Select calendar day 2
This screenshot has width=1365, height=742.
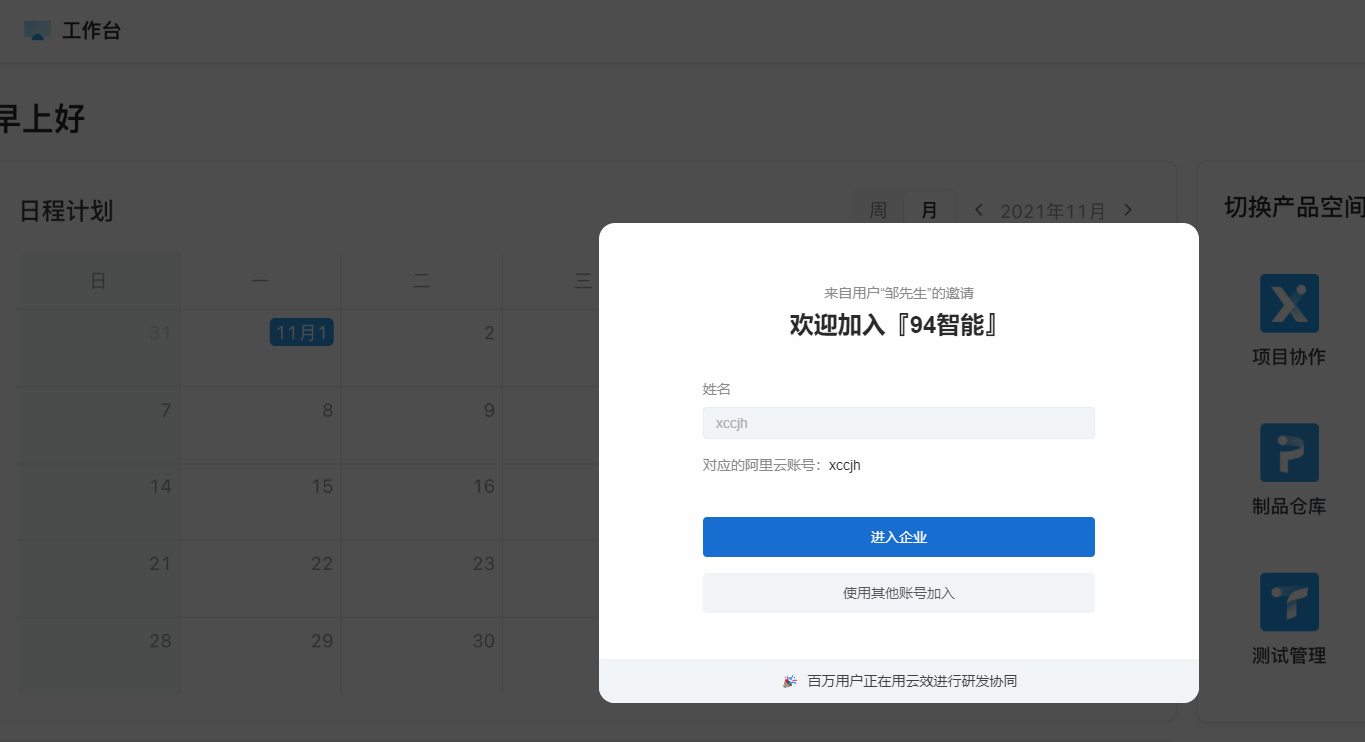(x=489, y=333)
